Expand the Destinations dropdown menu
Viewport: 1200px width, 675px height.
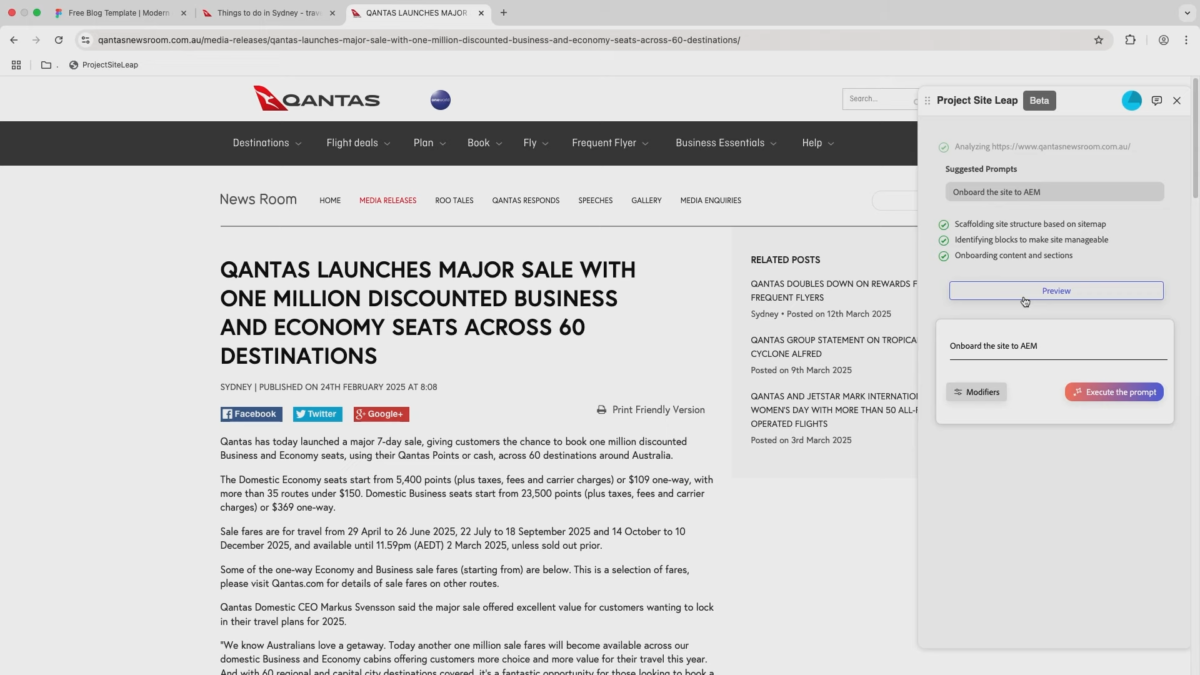click(x=266, y=143)
